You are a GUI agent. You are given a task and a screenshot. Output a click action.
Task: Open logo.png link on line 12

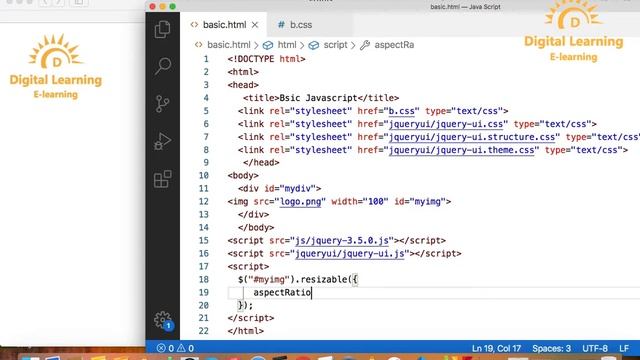[x=300, y=202]
